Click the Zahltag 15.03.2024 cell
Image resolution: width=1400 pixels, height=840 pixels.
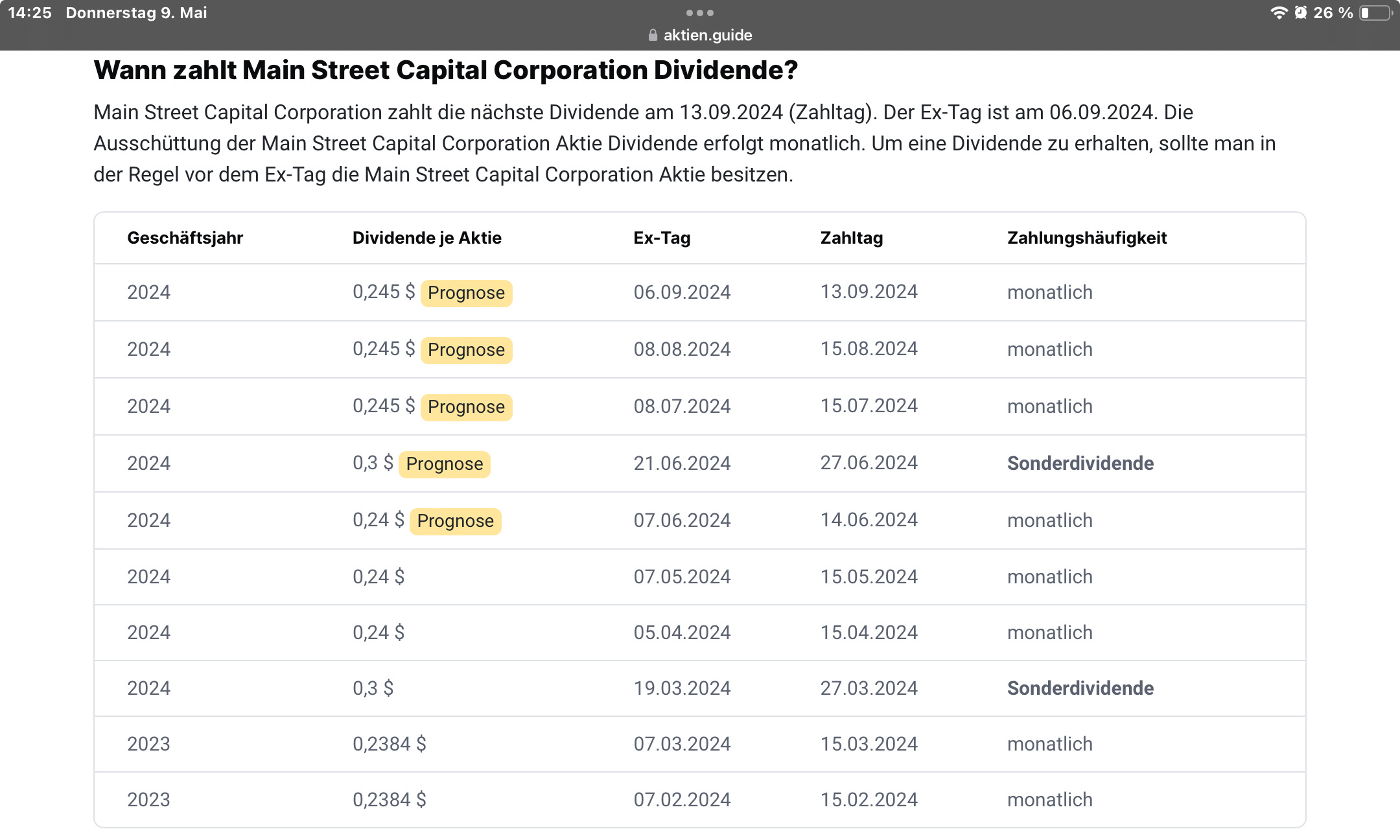(869, 744)
